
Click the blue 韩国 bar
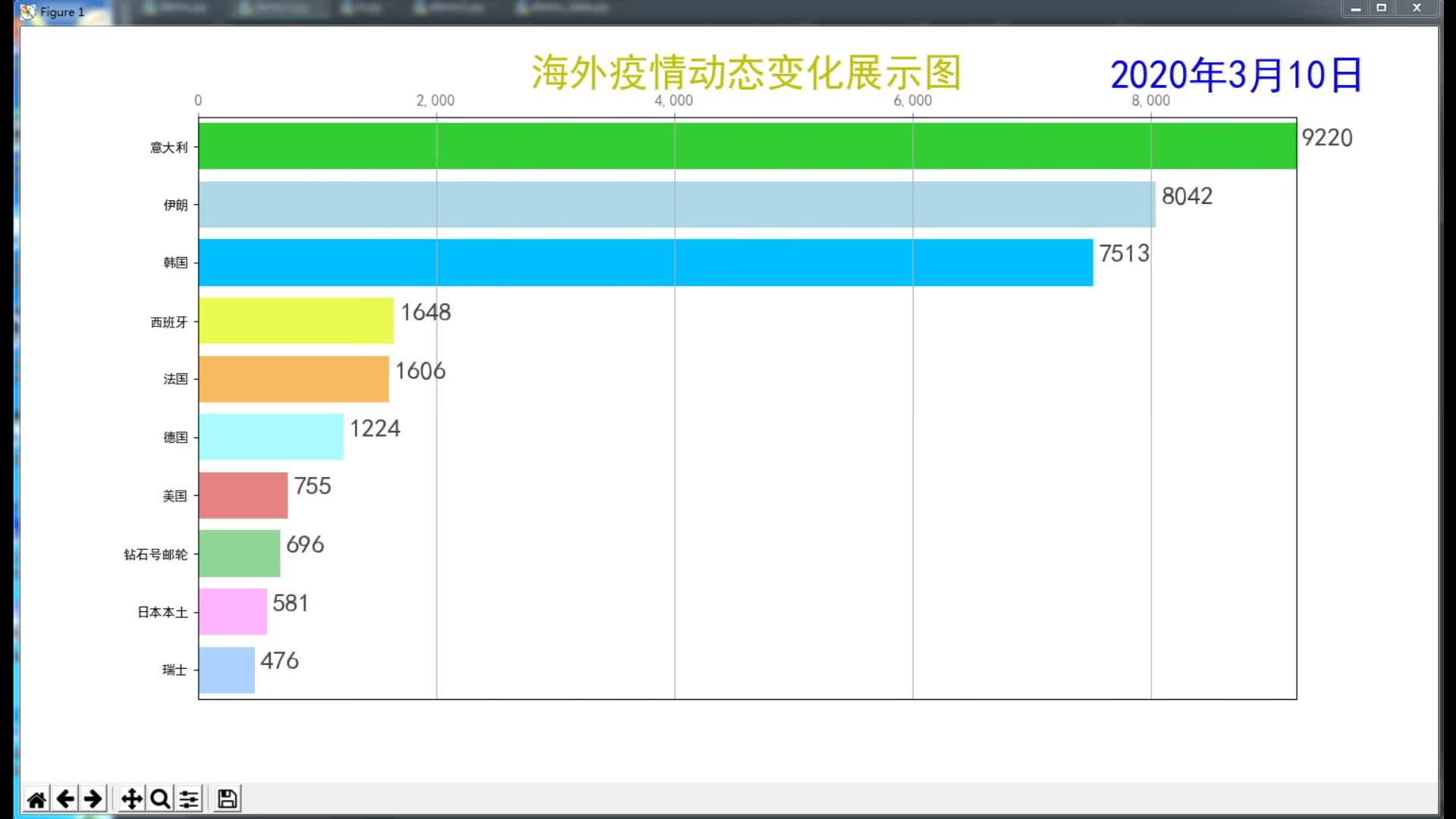tap(646, 262)
